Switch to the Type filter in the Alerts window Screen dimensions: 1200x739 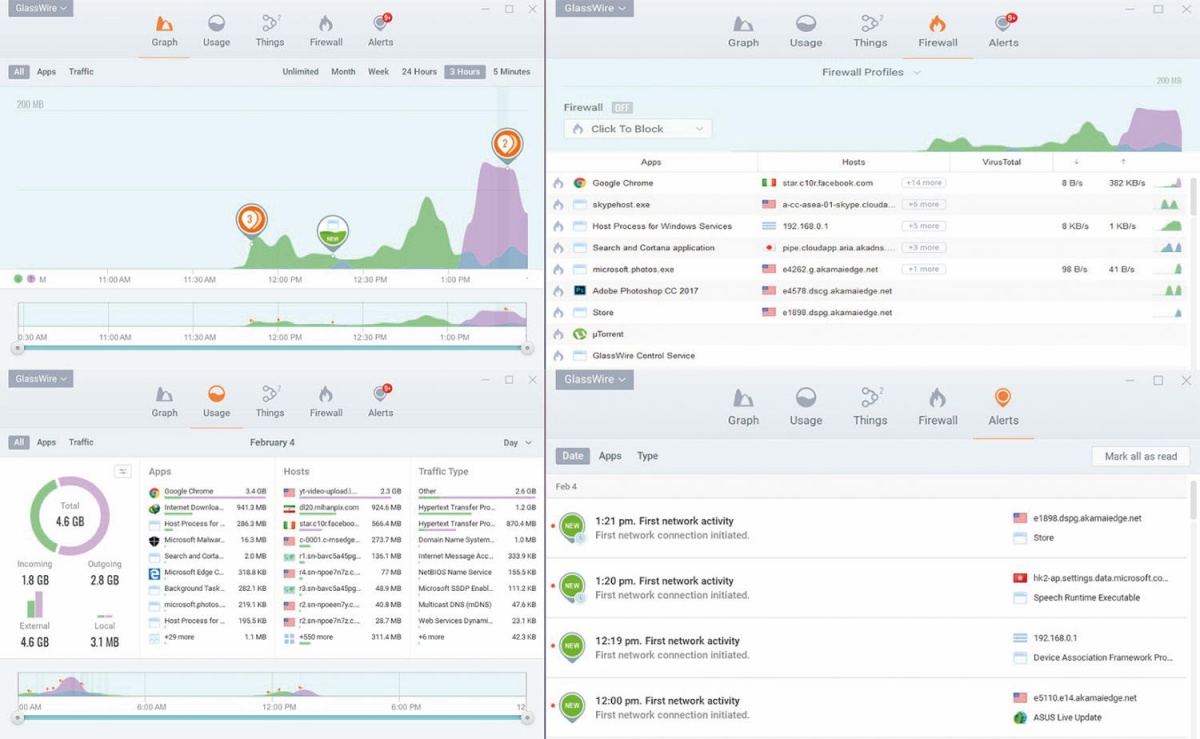[647, 456]
